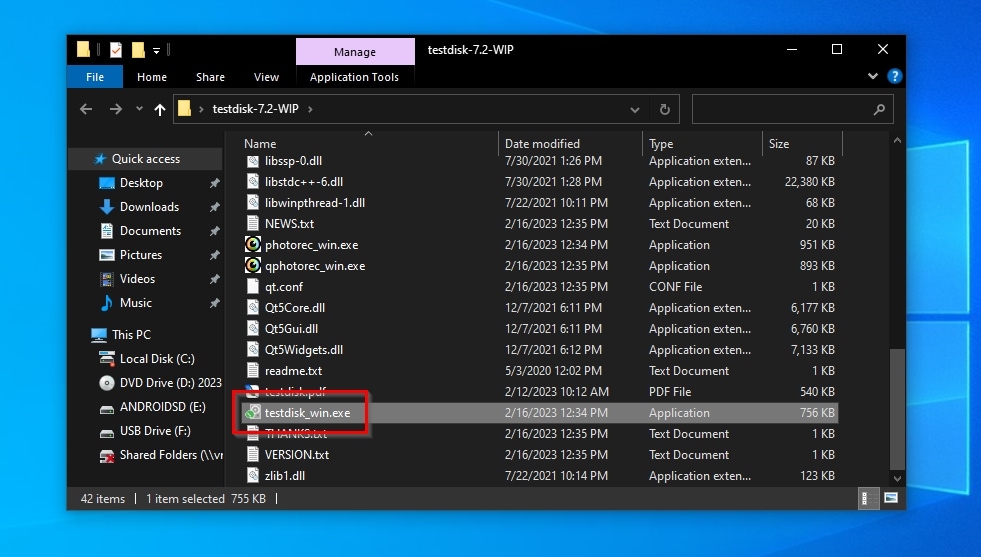This screenshot has height=557, width=981.
Task: Switch to Large icons view in status bar
Action: point(891,498)
